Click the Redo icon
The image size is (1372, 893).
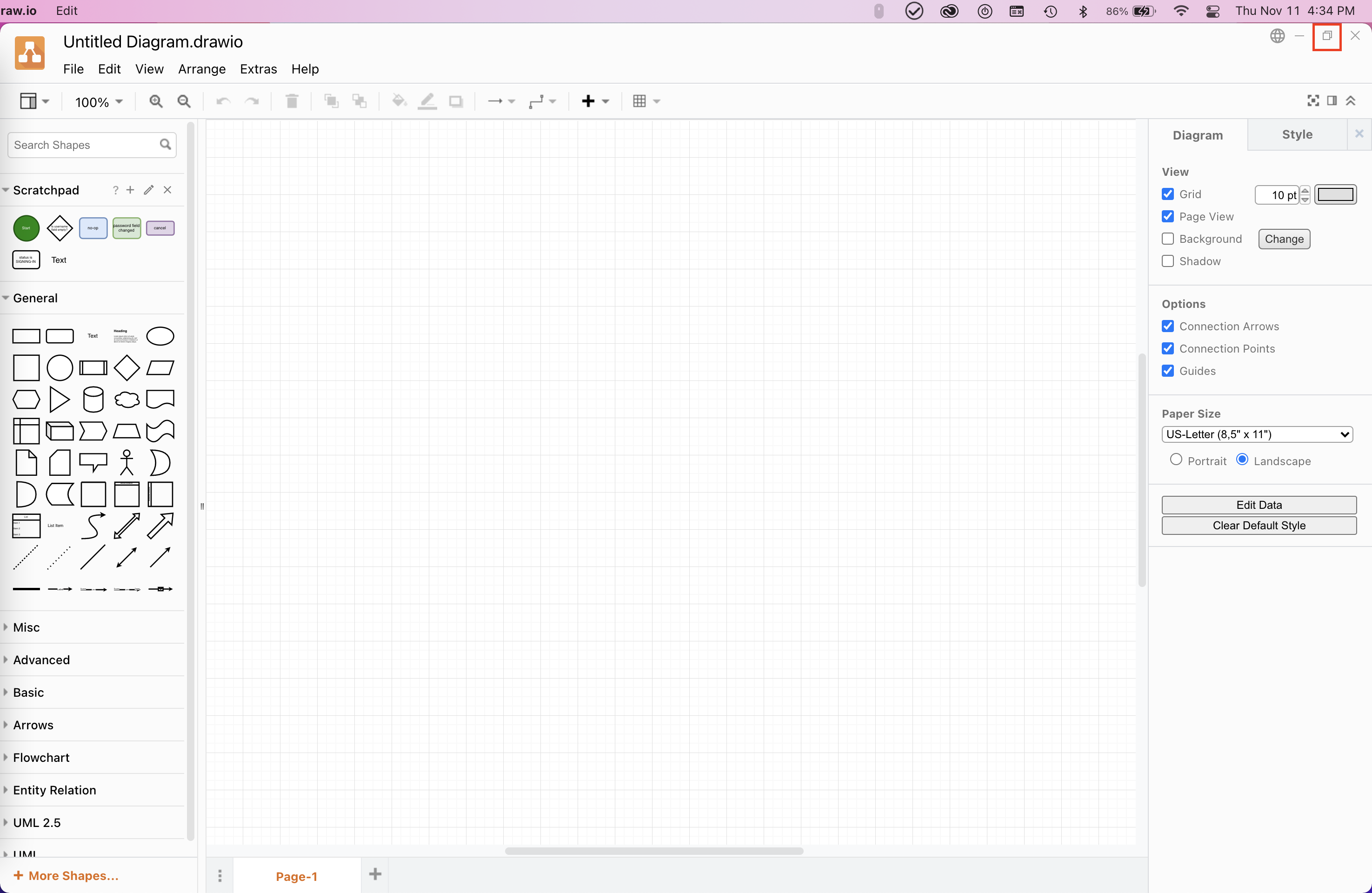(x=252, y=101)
